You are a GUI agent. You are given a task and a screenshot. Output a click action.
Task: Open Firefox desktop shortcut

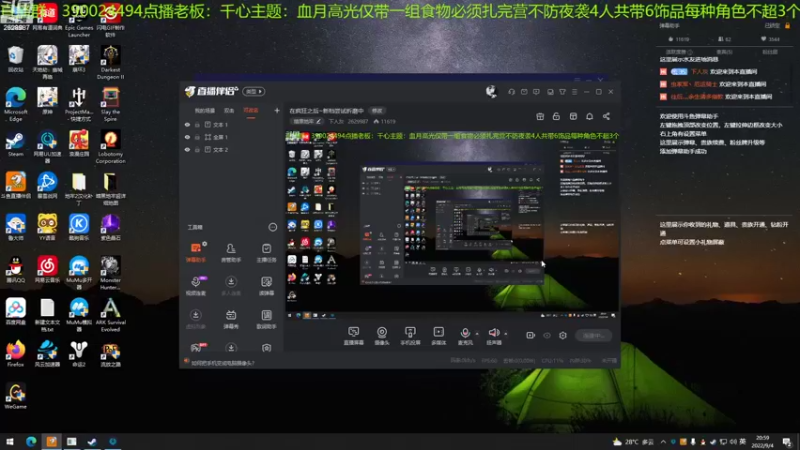(x=15, y=354)
